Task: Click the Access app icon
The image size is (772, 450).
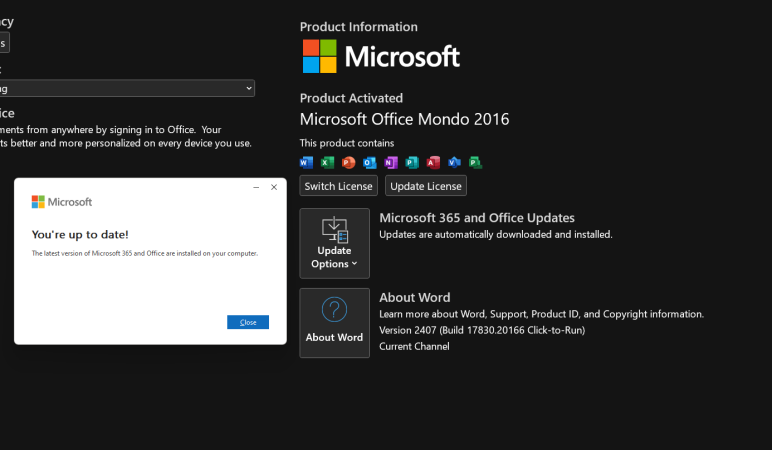Action: 433,162
